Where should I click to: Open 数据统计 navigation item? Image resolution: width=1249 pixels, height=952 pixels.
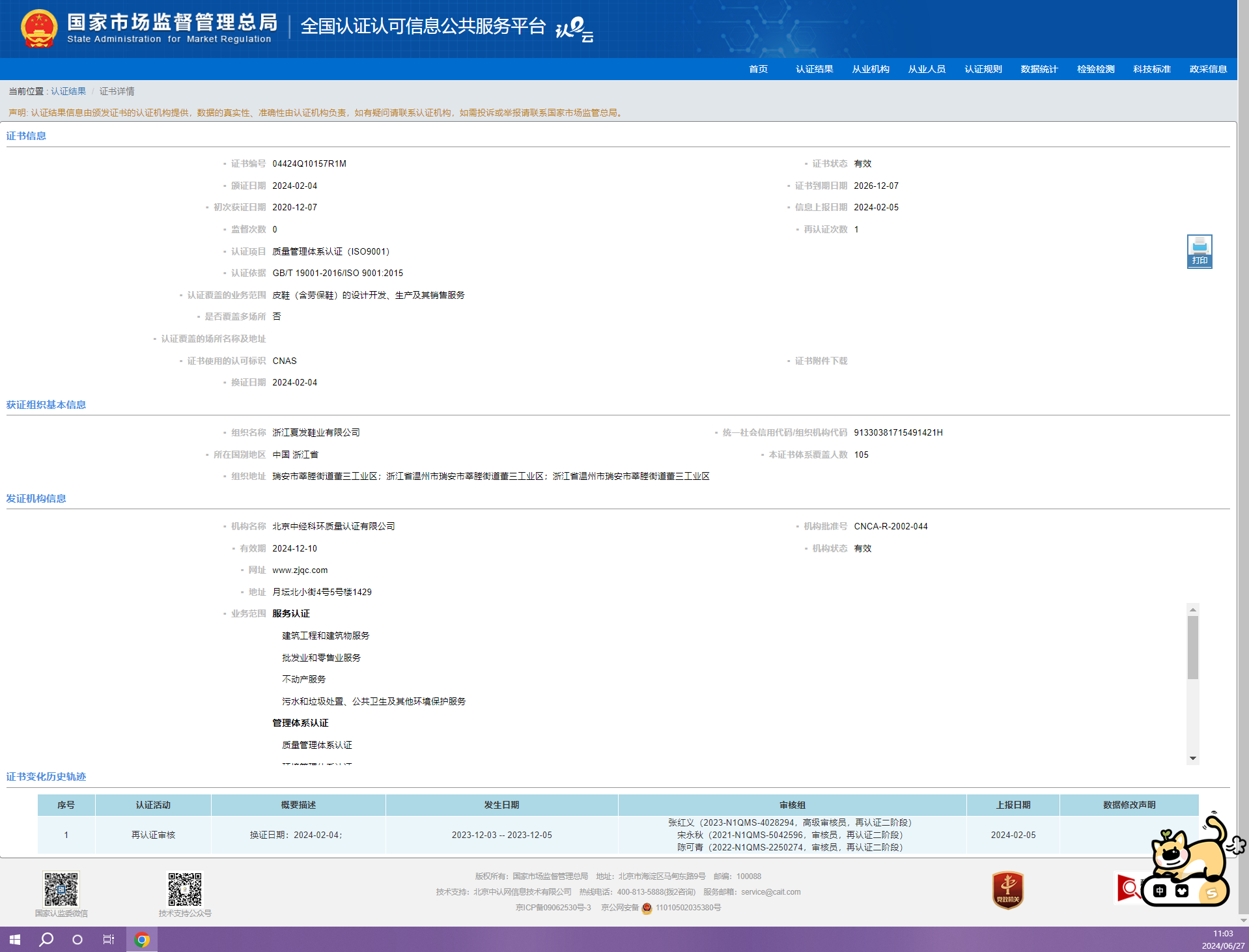(1039, 69)
